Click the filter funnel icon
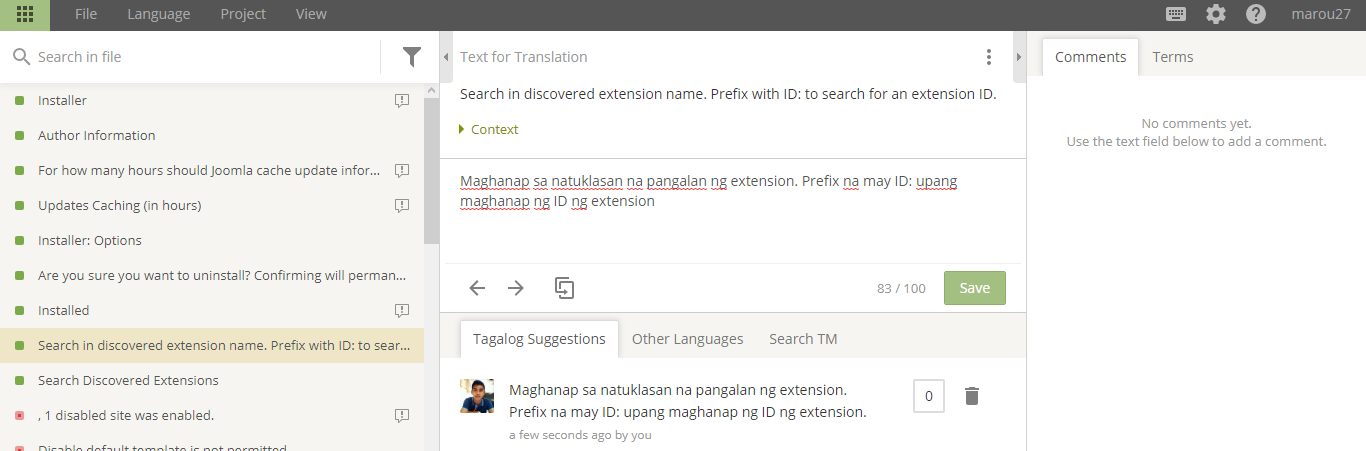Image resolution: width=1366 pixels, height=451 pixels. [x=412, y=57]
